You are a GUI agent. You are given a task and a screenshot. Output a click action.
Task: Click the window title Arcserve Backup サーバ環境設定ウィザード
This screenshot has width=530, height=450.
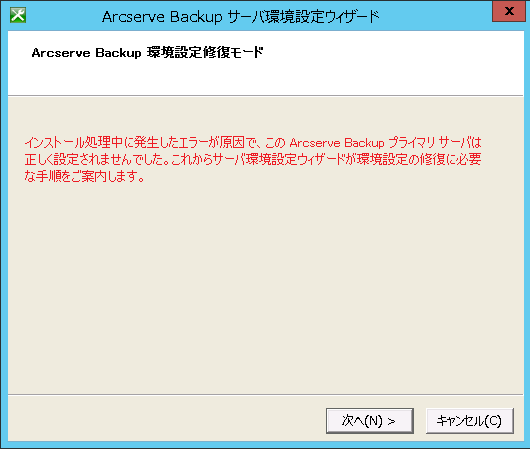point(241,17)
